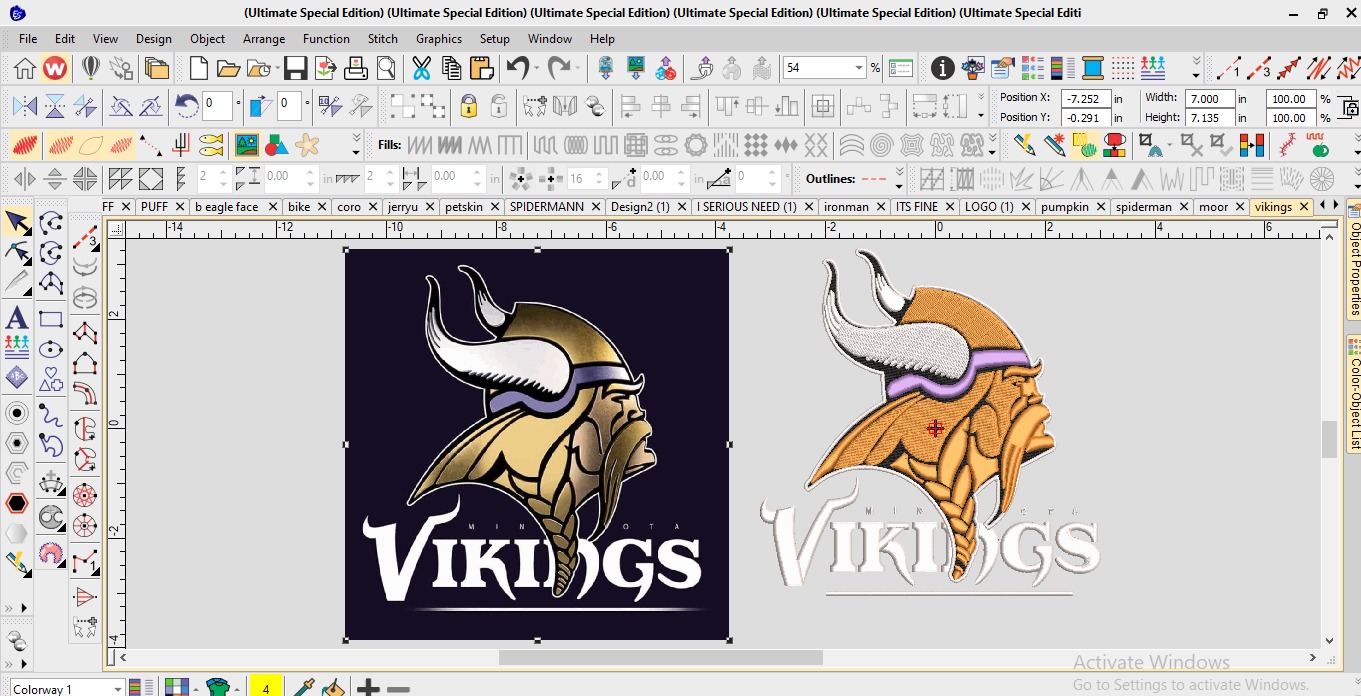This screenshot has width=1361, height=696.
Task: Open the Stitch menu
Action: pyautogui.click(x=383, y=38)
